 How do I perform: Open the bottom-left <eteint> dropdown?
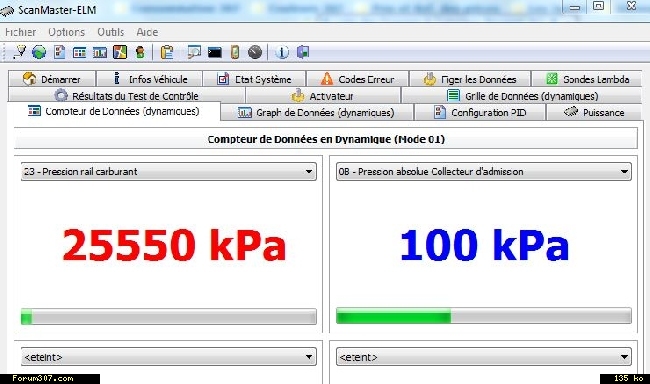click(x=169, y=357)
